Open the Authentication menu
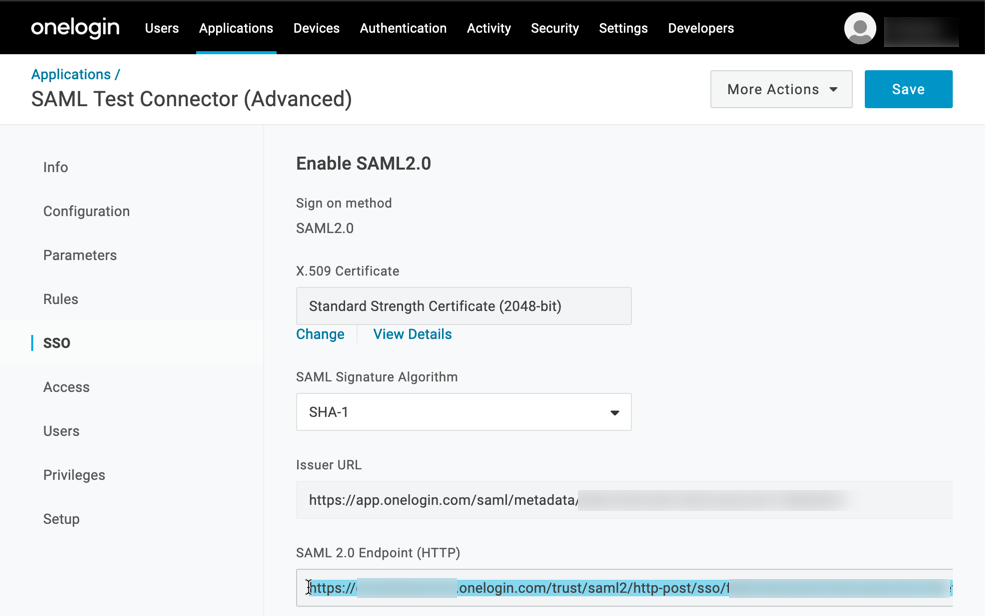The width and height of the screenshot is (985, 616). [x=403, y=28]
